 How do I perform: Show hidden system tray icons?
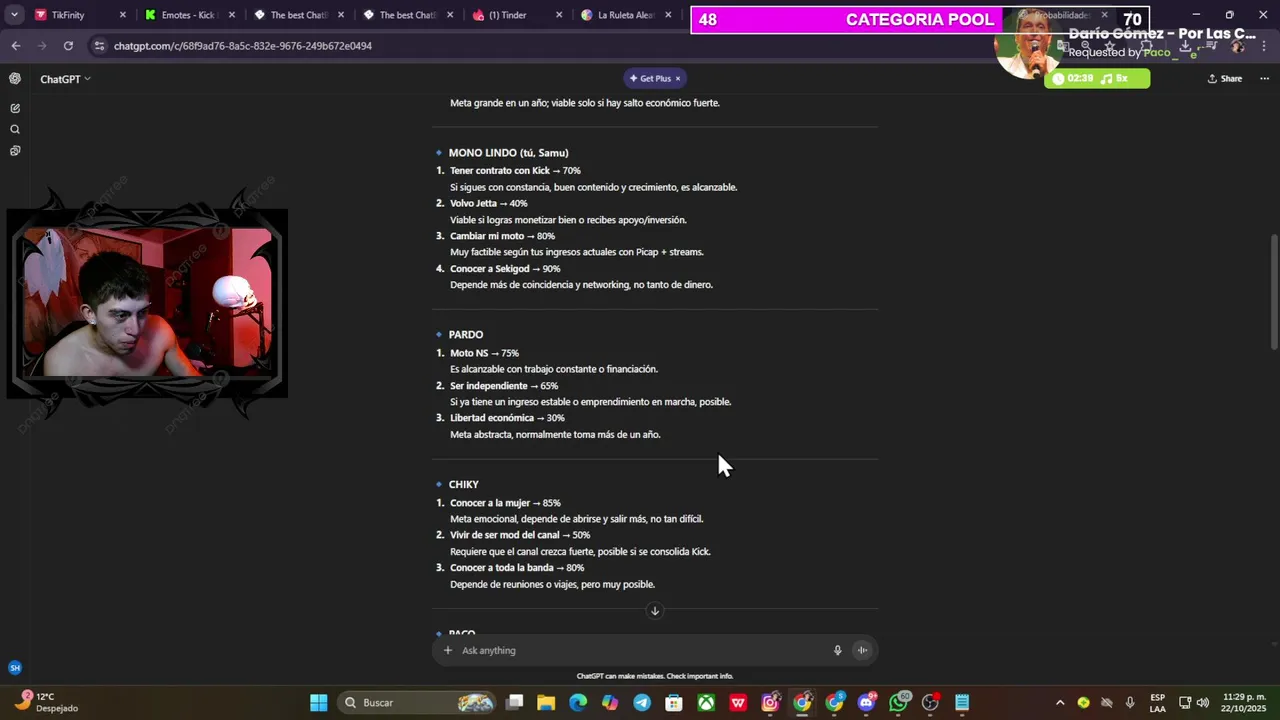coord(1060,703)
